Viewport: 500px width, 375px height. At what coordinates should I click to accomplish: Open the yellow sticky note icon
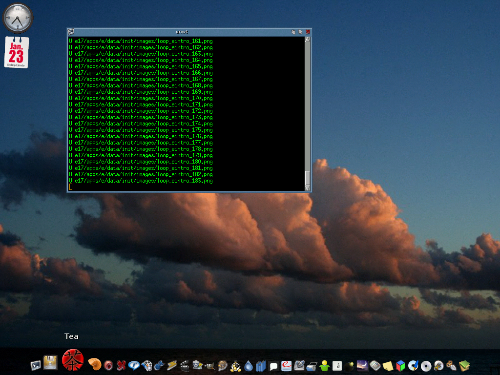coord(388,366)
